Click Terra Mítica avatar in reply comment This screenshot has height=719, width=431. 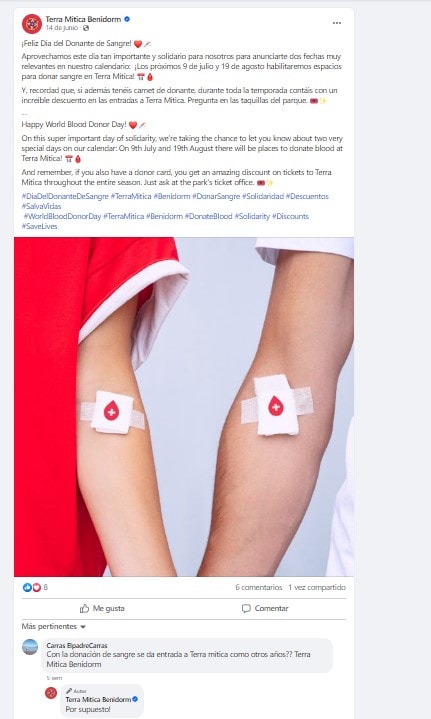tap(51, 692)
